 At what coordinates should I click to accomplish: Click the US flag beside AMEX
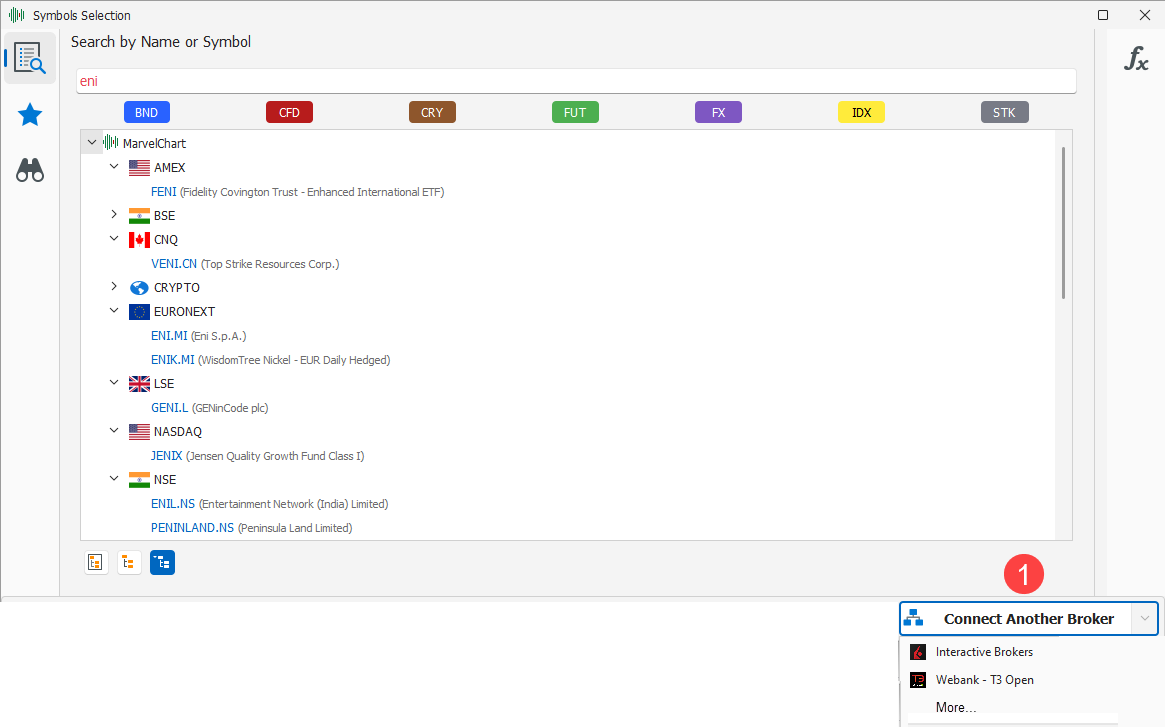[139, 168]
